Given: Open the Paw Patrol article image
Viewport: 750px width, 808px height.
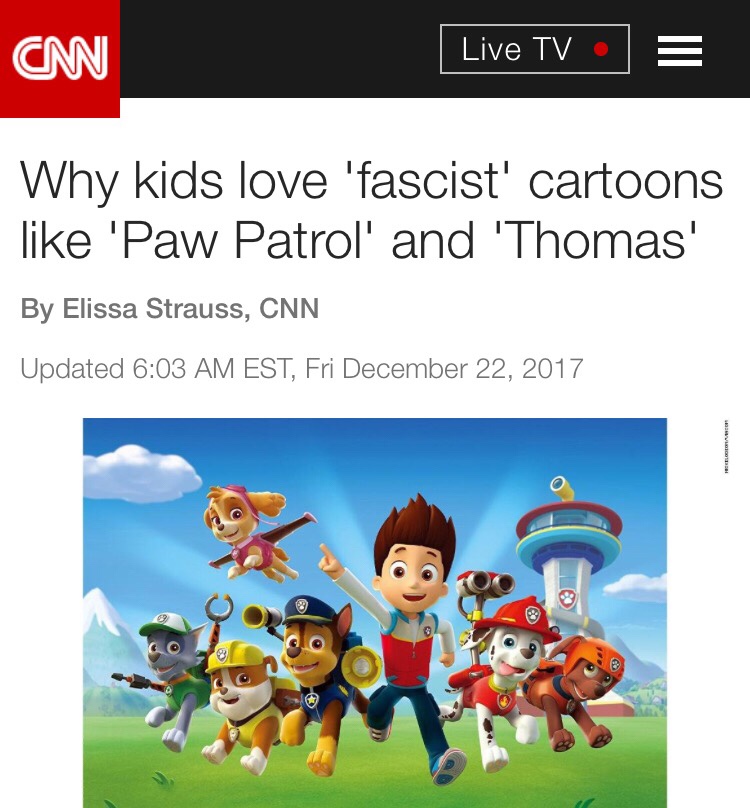Looking at the screenshot, I should (x=375, y=613).
